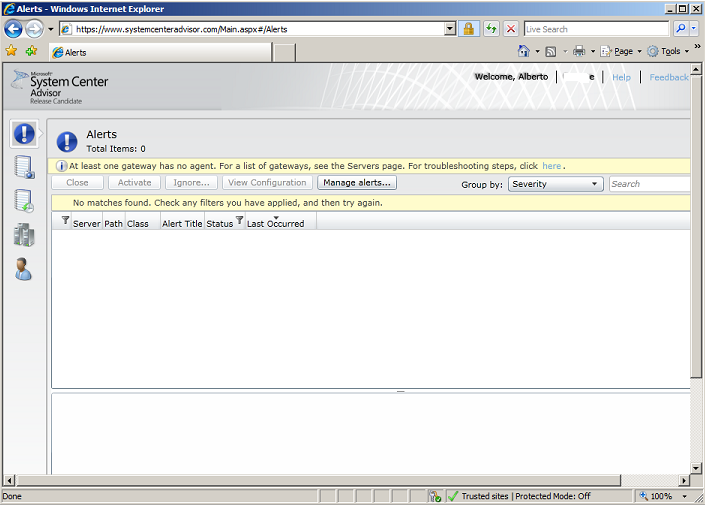Click the alerts Search field

[x=650, y=184]
